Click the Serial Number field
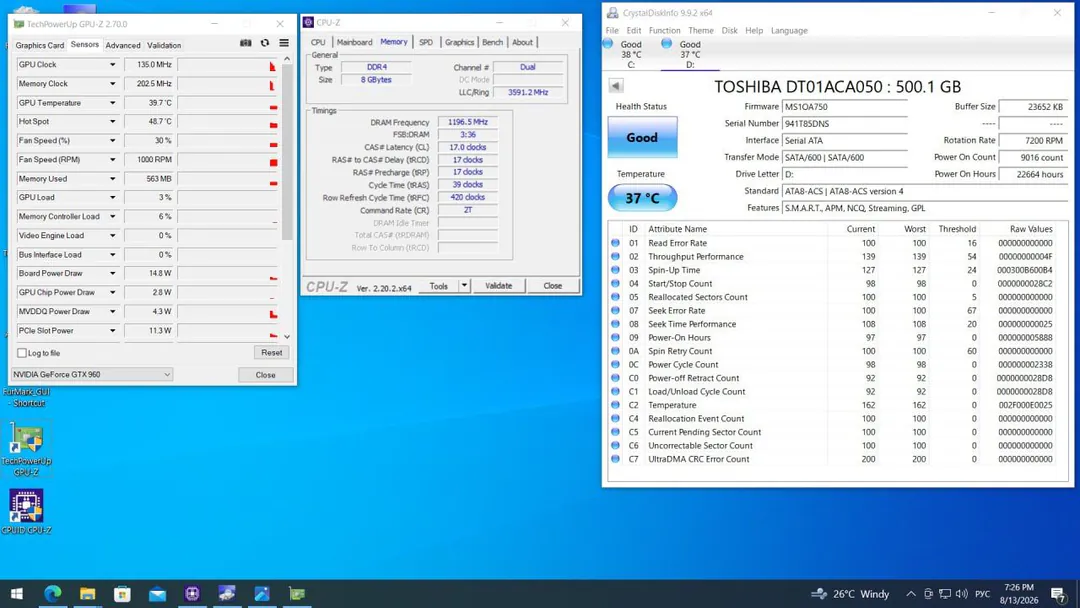Image resolution: width=1080 pixels, height=608 pixels. [x=844, y=124]
